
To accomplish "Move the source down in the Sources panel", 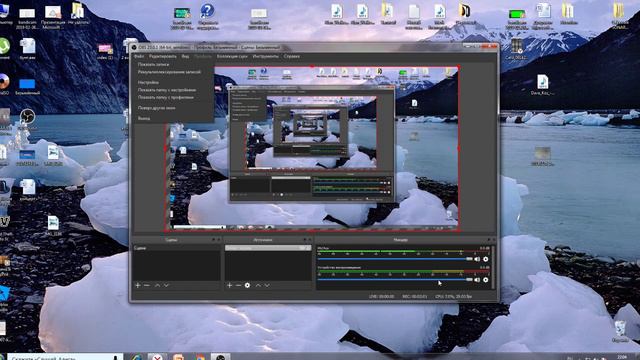I will (x=267, y=285).
